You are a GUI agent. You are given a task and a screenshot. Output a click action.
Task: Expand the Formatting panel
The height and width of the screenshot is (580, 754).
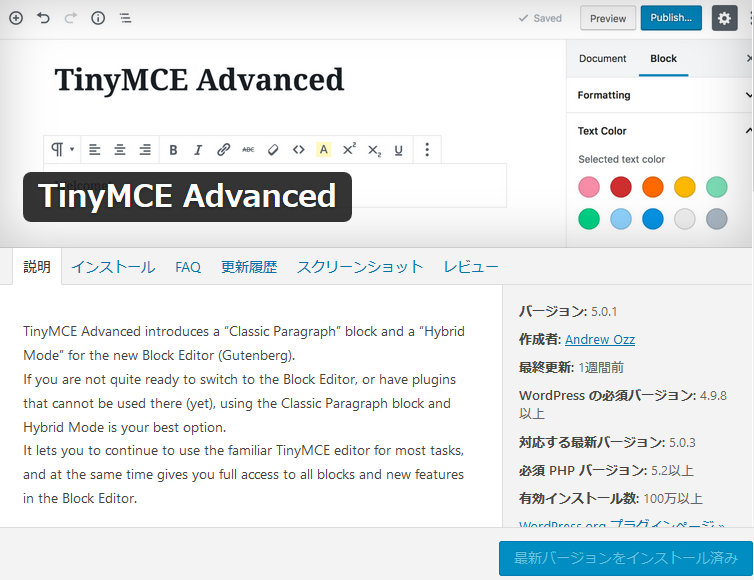point(660,95)
